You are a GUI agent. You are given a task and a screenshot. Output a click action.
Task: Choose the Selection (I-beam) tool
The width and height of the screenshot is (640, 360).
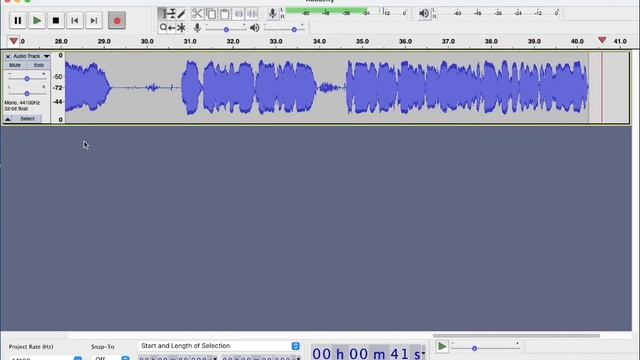tap(163, 14)
